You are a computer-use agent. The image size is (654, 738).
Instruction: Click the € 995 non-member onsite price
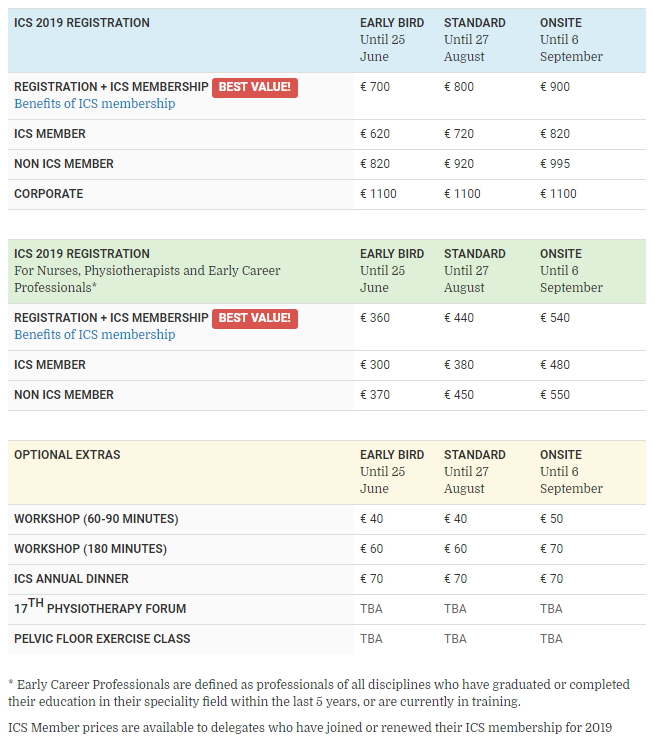click(x=555, y=164)
